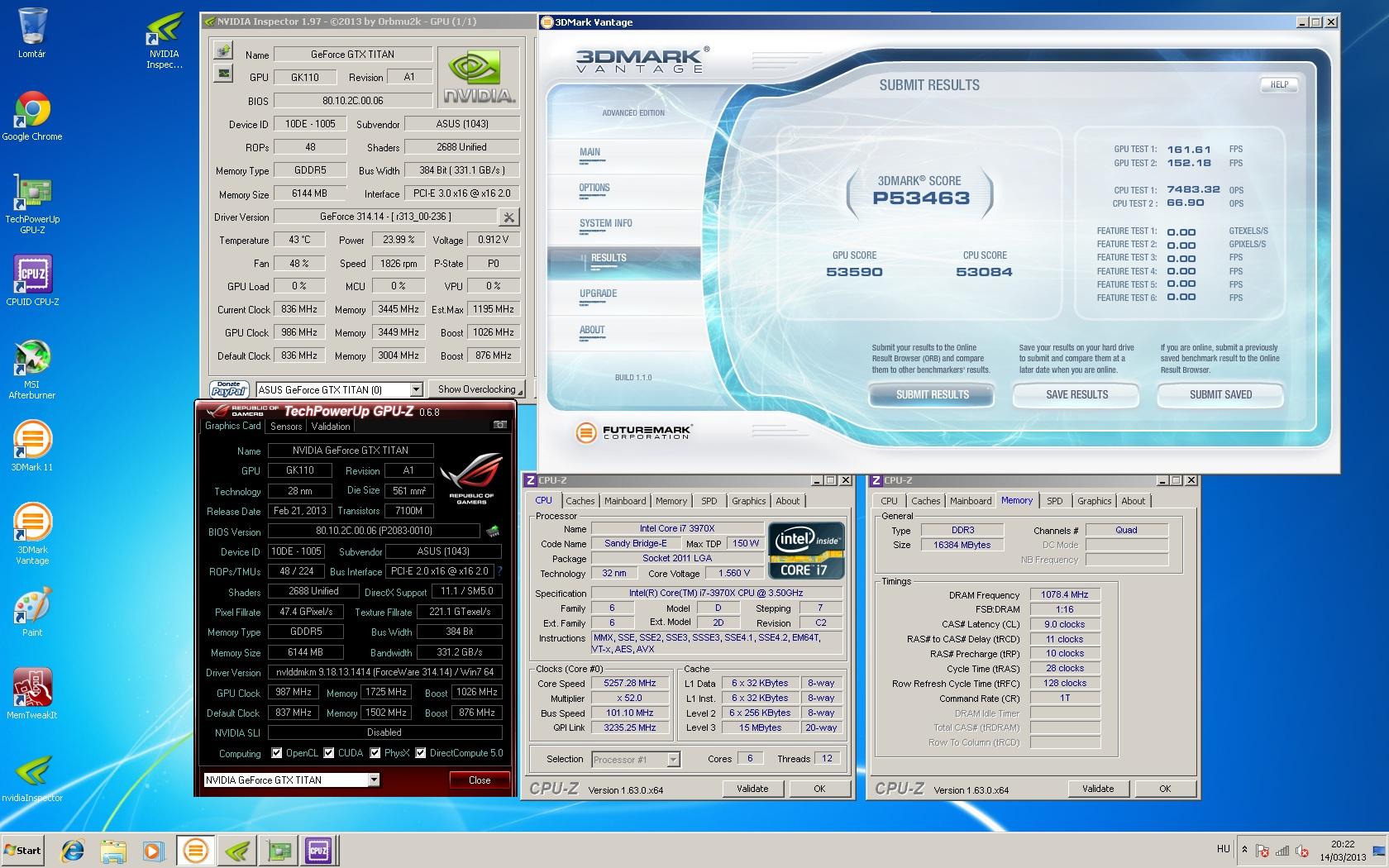The image size is (1389, 868).
Task: Click the Save Results button
Action: click(1076, 395)
